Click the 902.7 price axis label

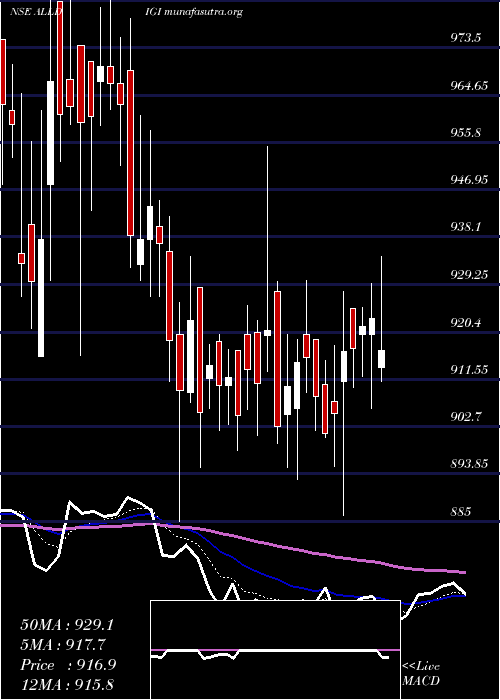click(x=465, y=417)
